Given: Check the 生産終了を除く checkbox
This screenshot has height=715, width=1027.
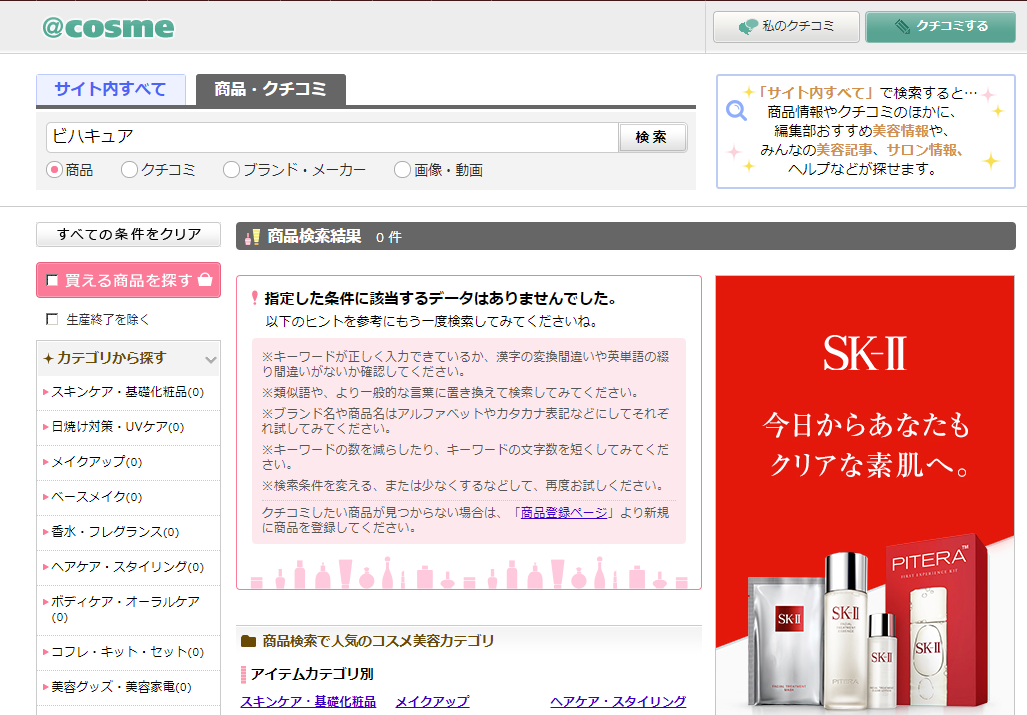Looking at the screenshot, I should point(52,319).
